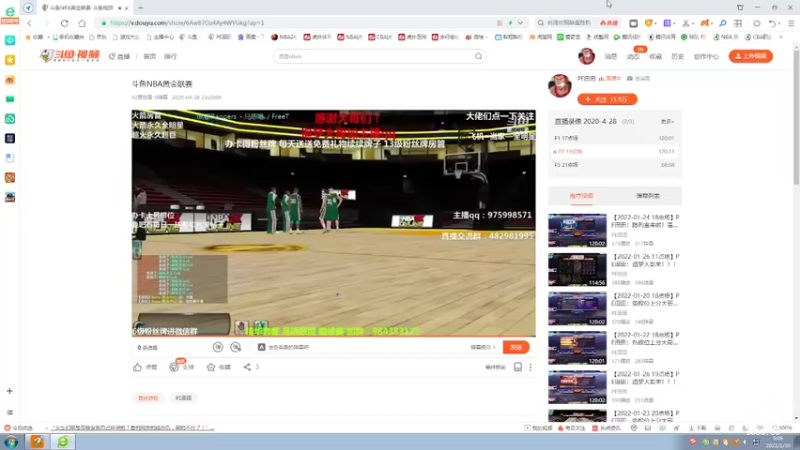
Task: Open the browser hamburger menu
Action: [791, 23]
